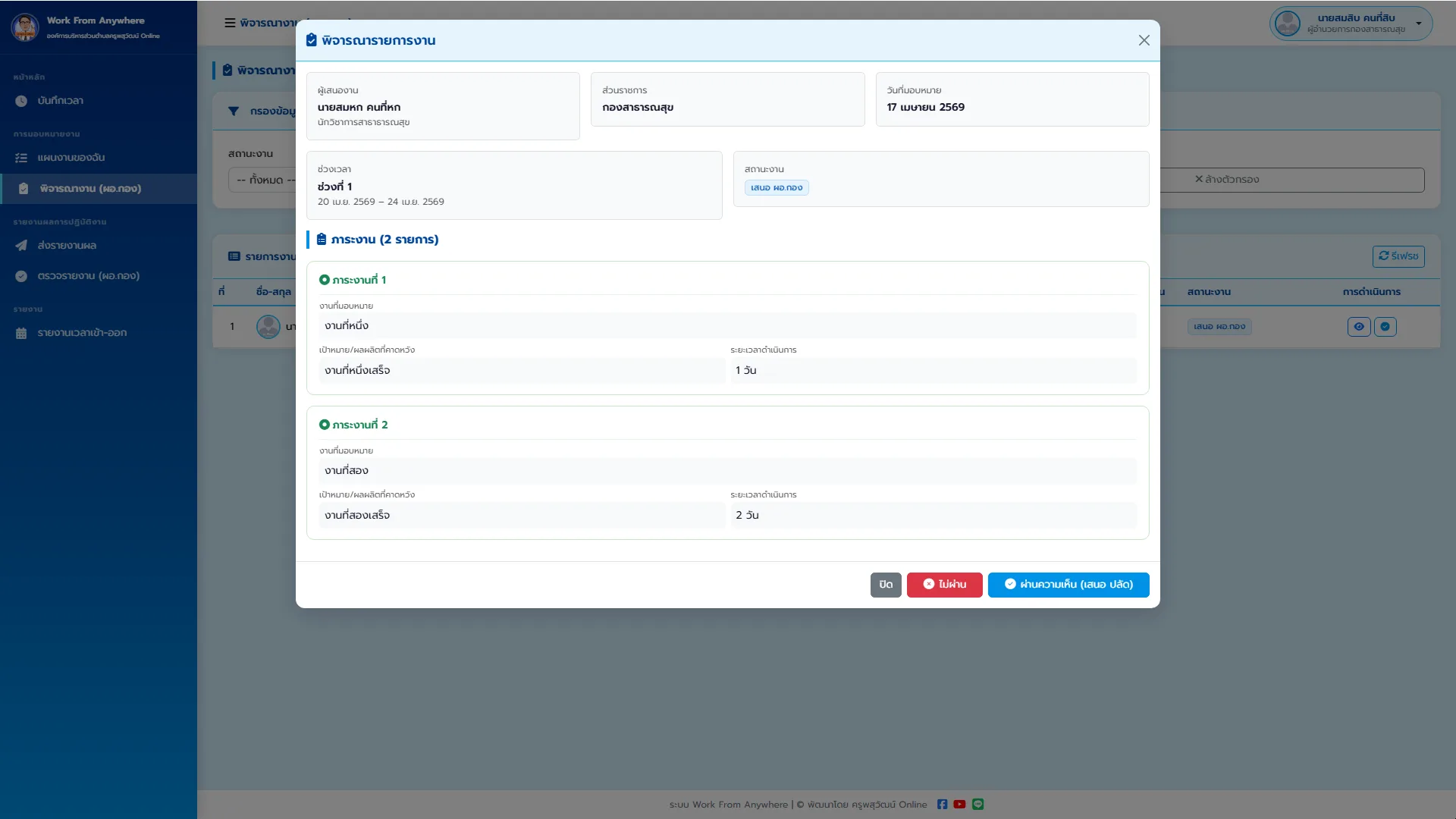This screenshot has height=819, width=1456.
Task: Open the สถานะงาน ทั้งหมด filter dropdown
Action: click(x=262, y=180)
